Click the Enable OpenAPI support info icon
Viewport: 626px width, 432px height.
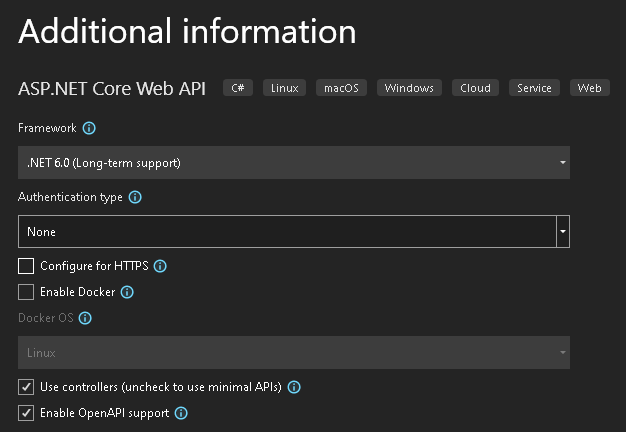[182, 412]
